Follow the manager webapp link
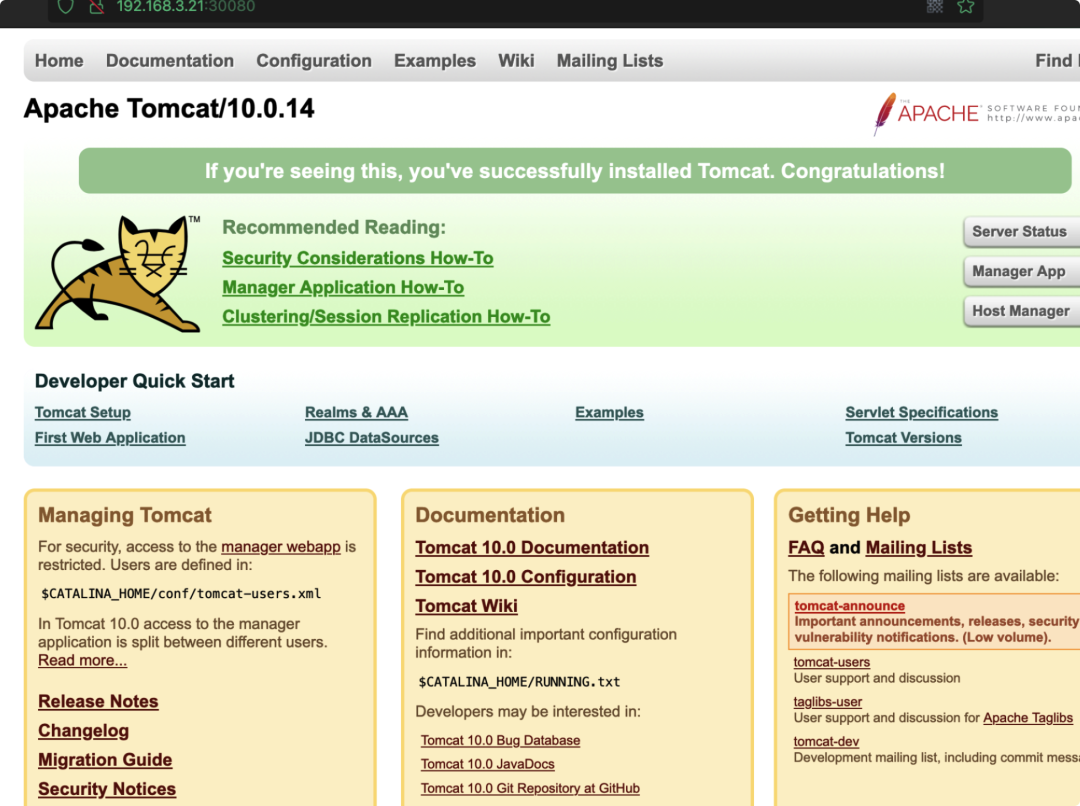Image resolution: width=1080 pixels, height=806 pixels. 281,547
